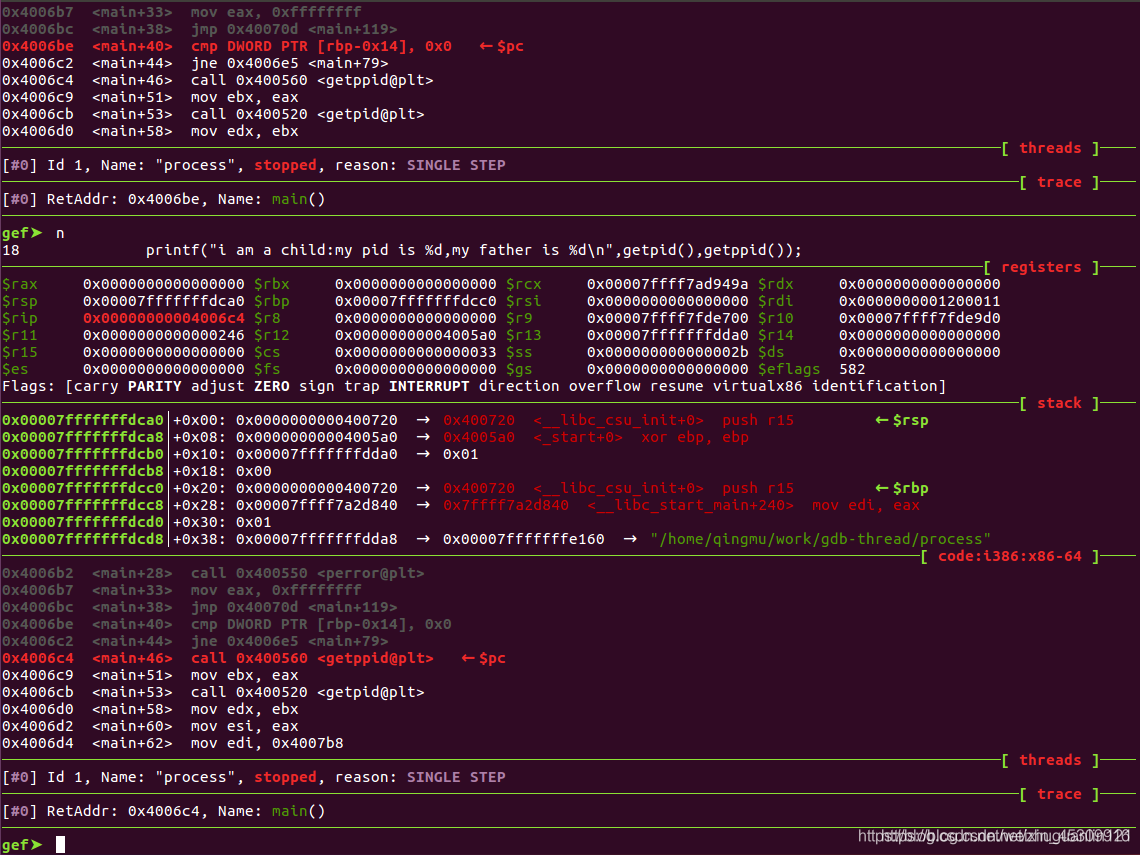1140x855 pixels.
Task: Click the code:i386:x86-64 section label
Action: coord(1010,556)
